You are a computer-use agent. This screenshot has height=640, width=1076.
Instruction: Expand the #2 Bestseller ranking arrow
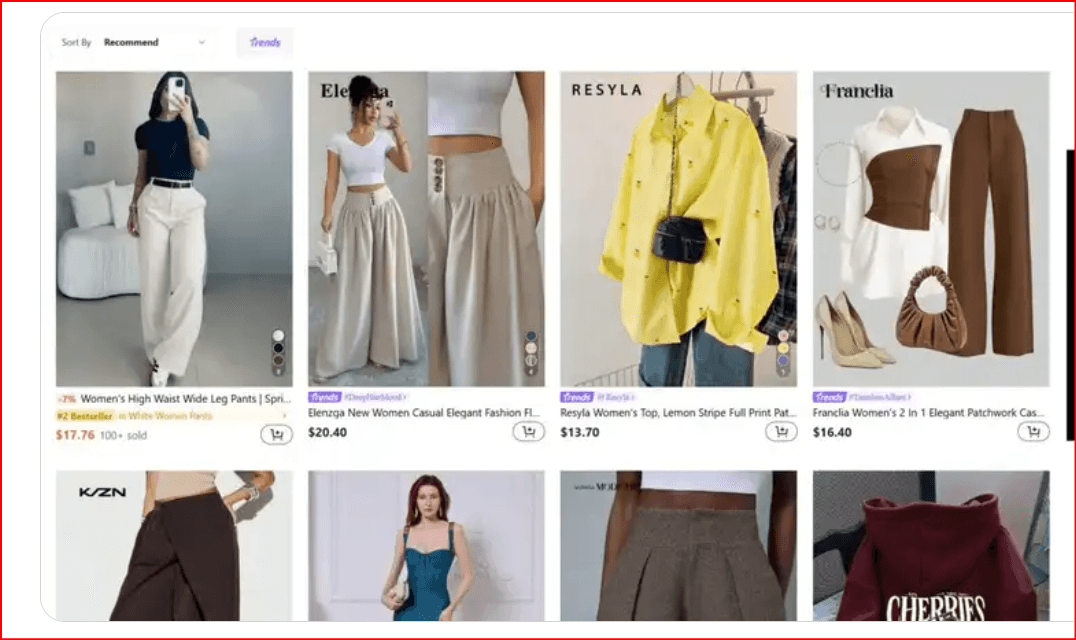285,415
